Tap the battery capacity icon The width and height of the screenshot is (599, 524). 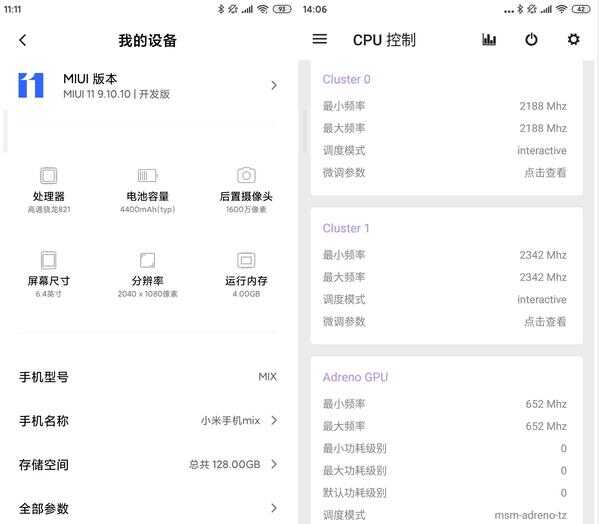pos(147,176)
